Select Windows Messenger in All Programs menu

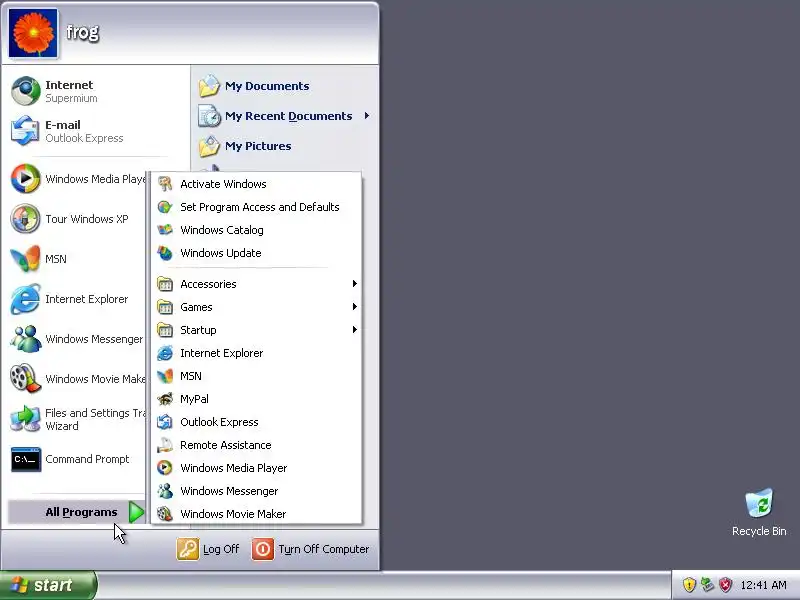coord(258,491)
